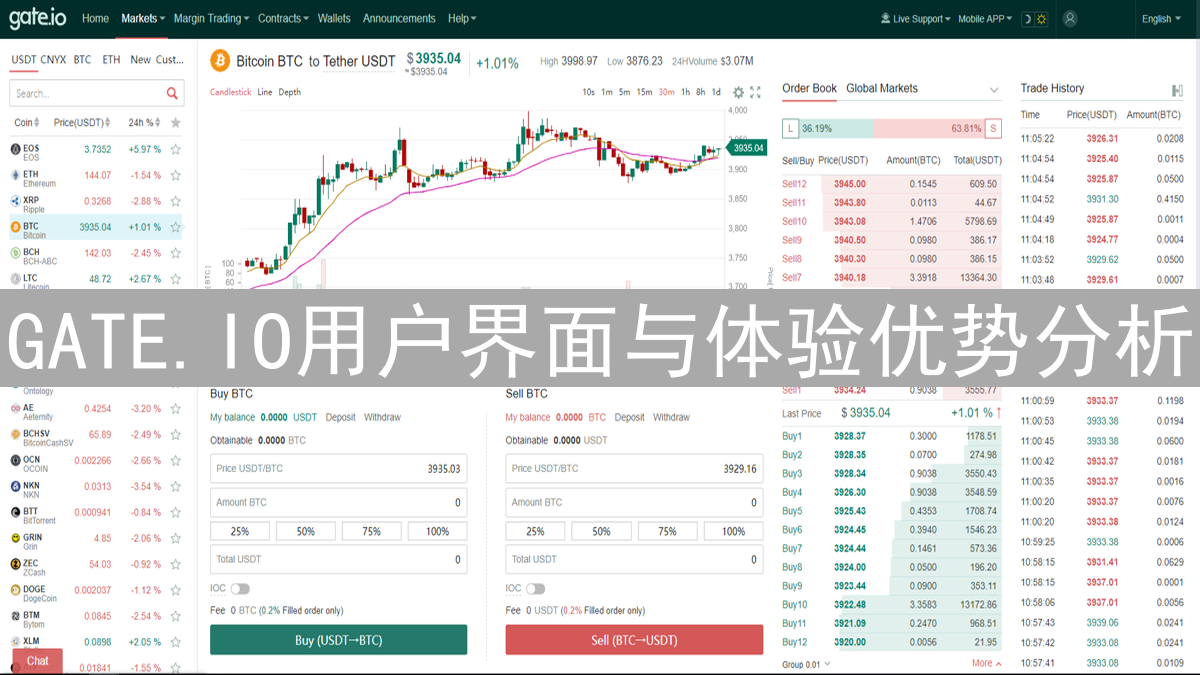This screenshot has height=675, width=1200.
Task: Click the Live Support headset icon
Action: coord(886,18)
